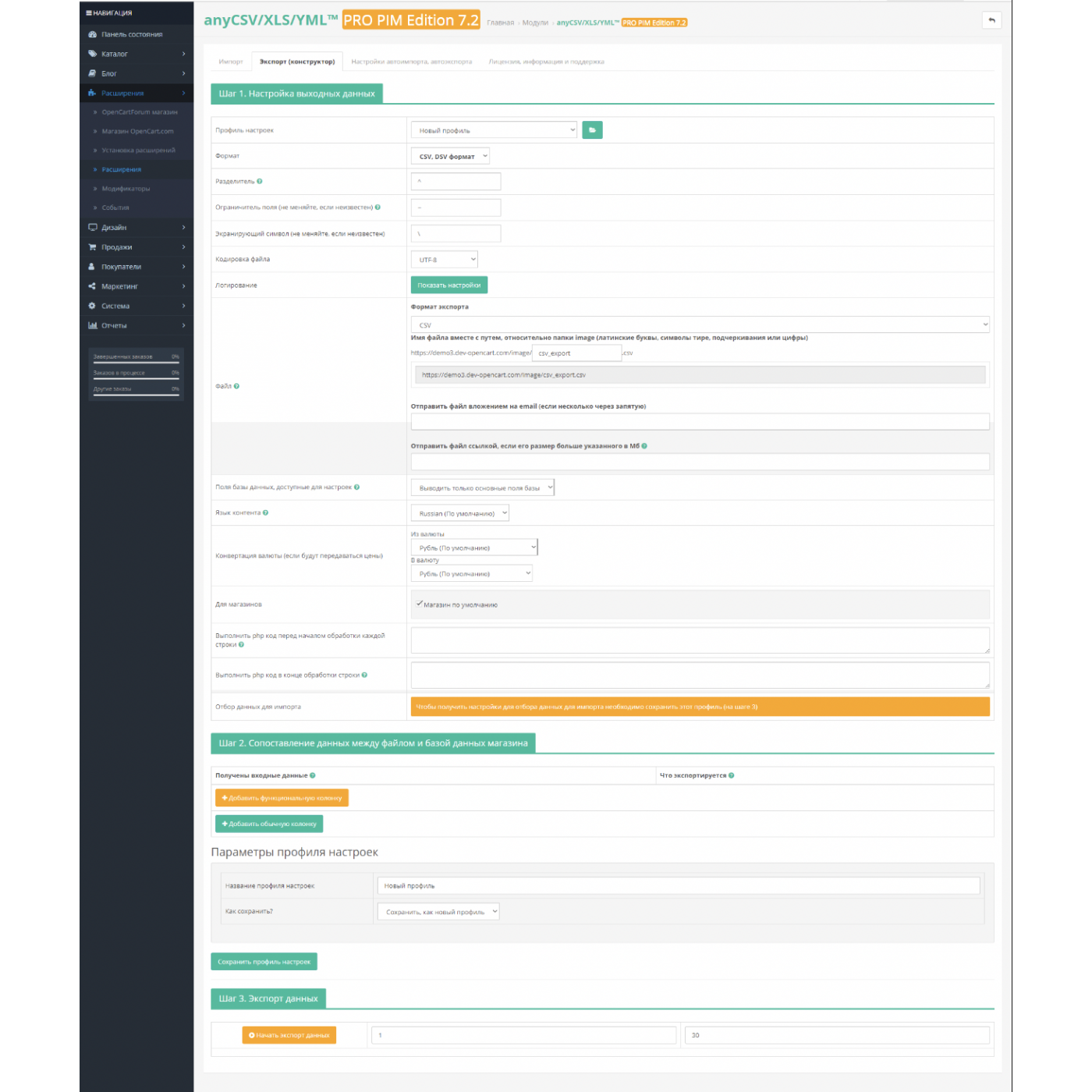Click Сохранить профиль настроек button
This screenshot has width=1092, height=1092.
point(264,962)
